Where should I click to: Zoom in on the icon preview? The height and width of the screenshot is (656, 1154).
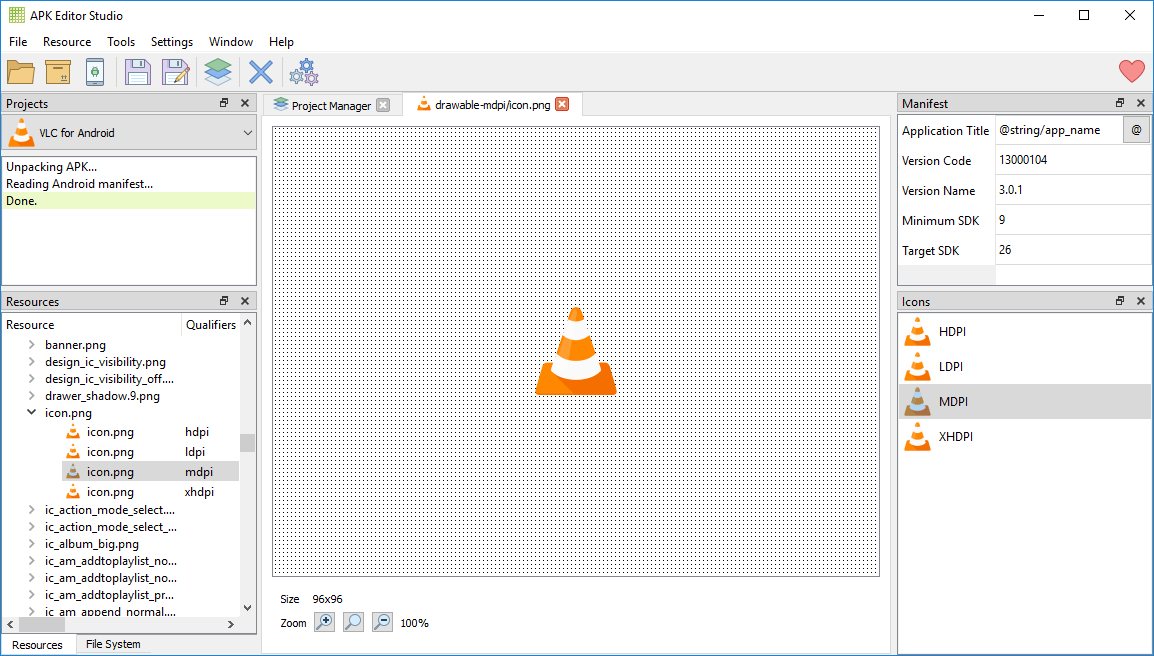coord(324,622)
